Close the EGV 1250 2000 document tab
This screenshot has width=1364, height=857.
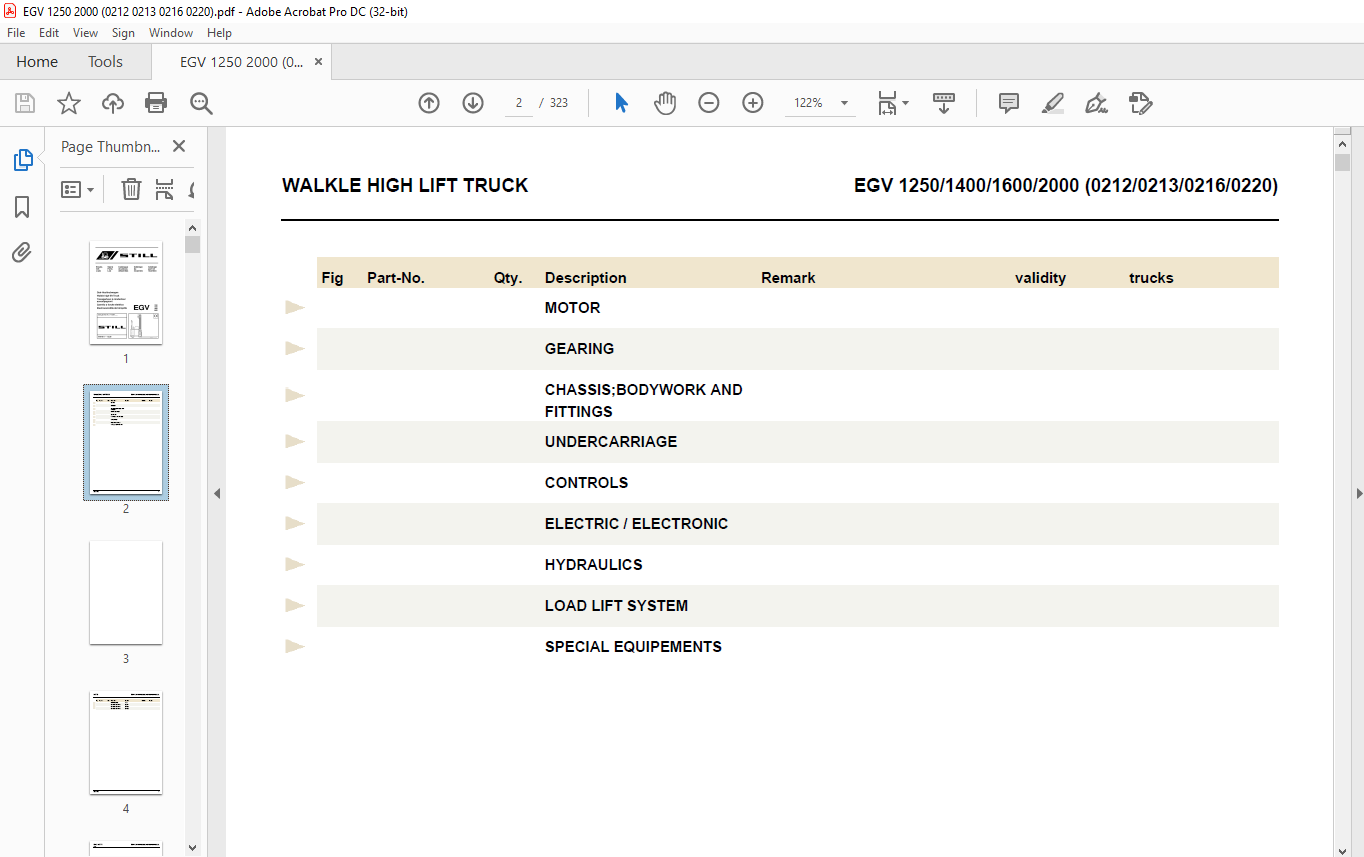tap(318, 62)
